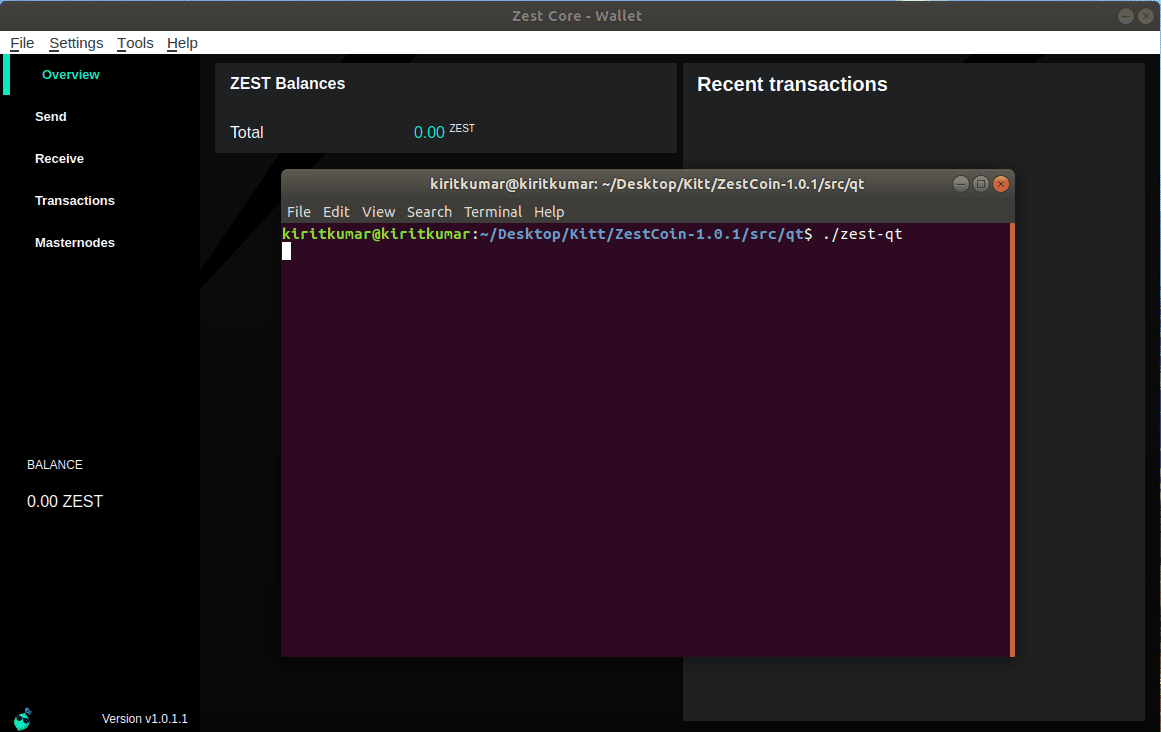Image resolution: width=1161 pixels, height=732 pixels.
Task: Open the Overview page in the sidebar
Action: (70, 75)
